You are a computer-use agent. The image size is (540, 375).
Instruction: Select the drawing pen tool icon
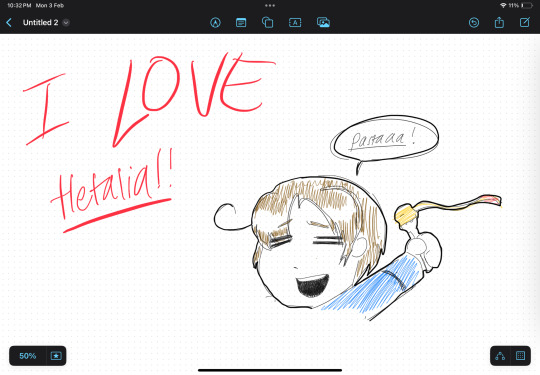tap(216, 23)
